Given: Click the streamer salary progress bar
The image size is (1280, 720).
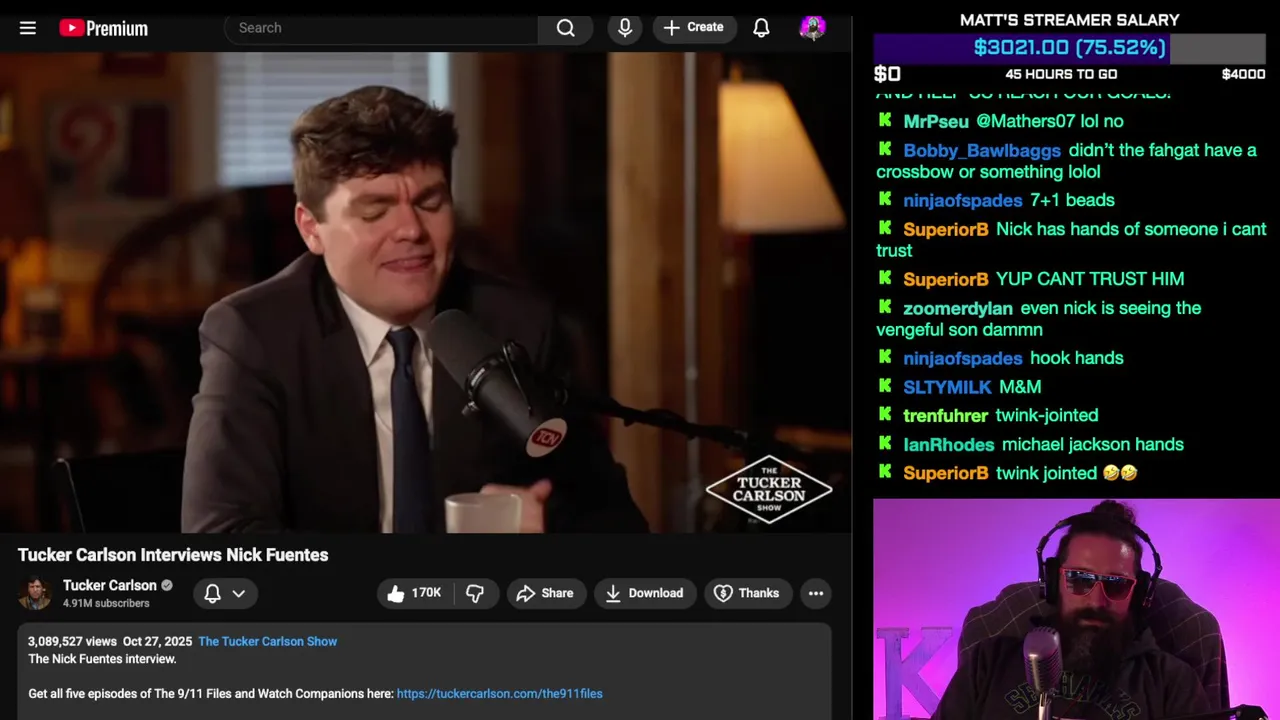Looking at the screenshot, I should (1070, 48).
